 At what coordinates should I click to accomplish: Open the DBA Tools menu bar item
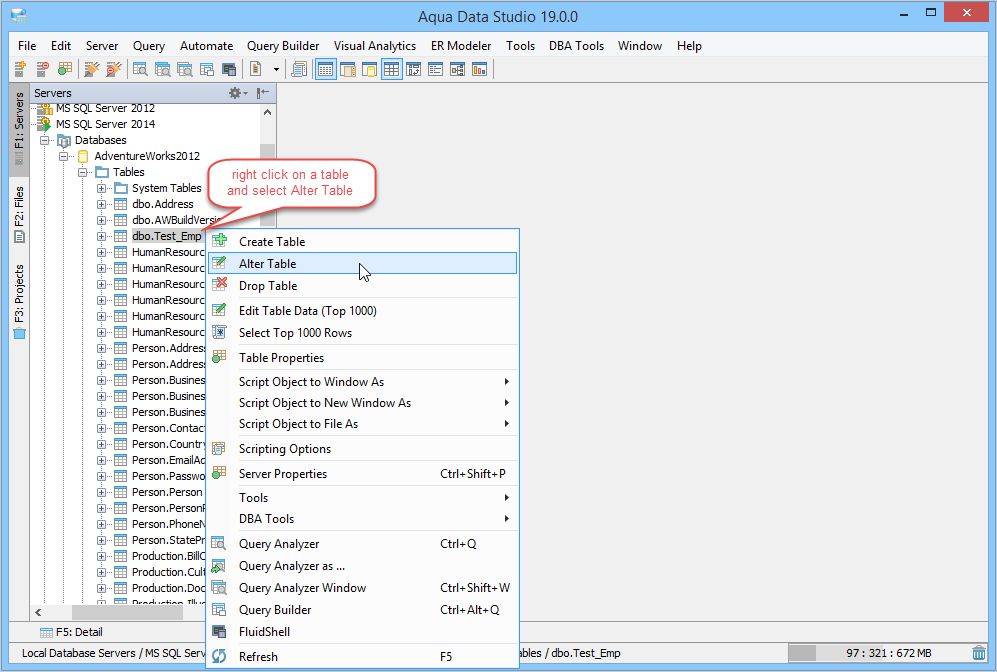(x=577, y=46)
